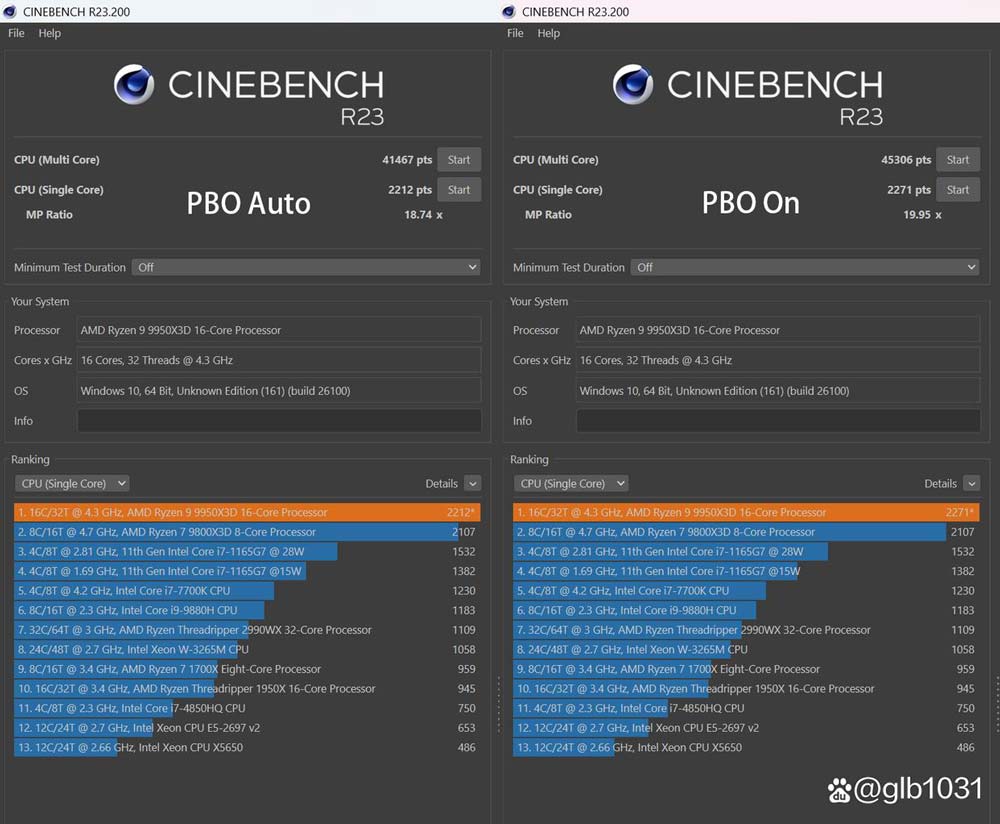Click the Cinebench sphere logo in left window

point(134,84)
